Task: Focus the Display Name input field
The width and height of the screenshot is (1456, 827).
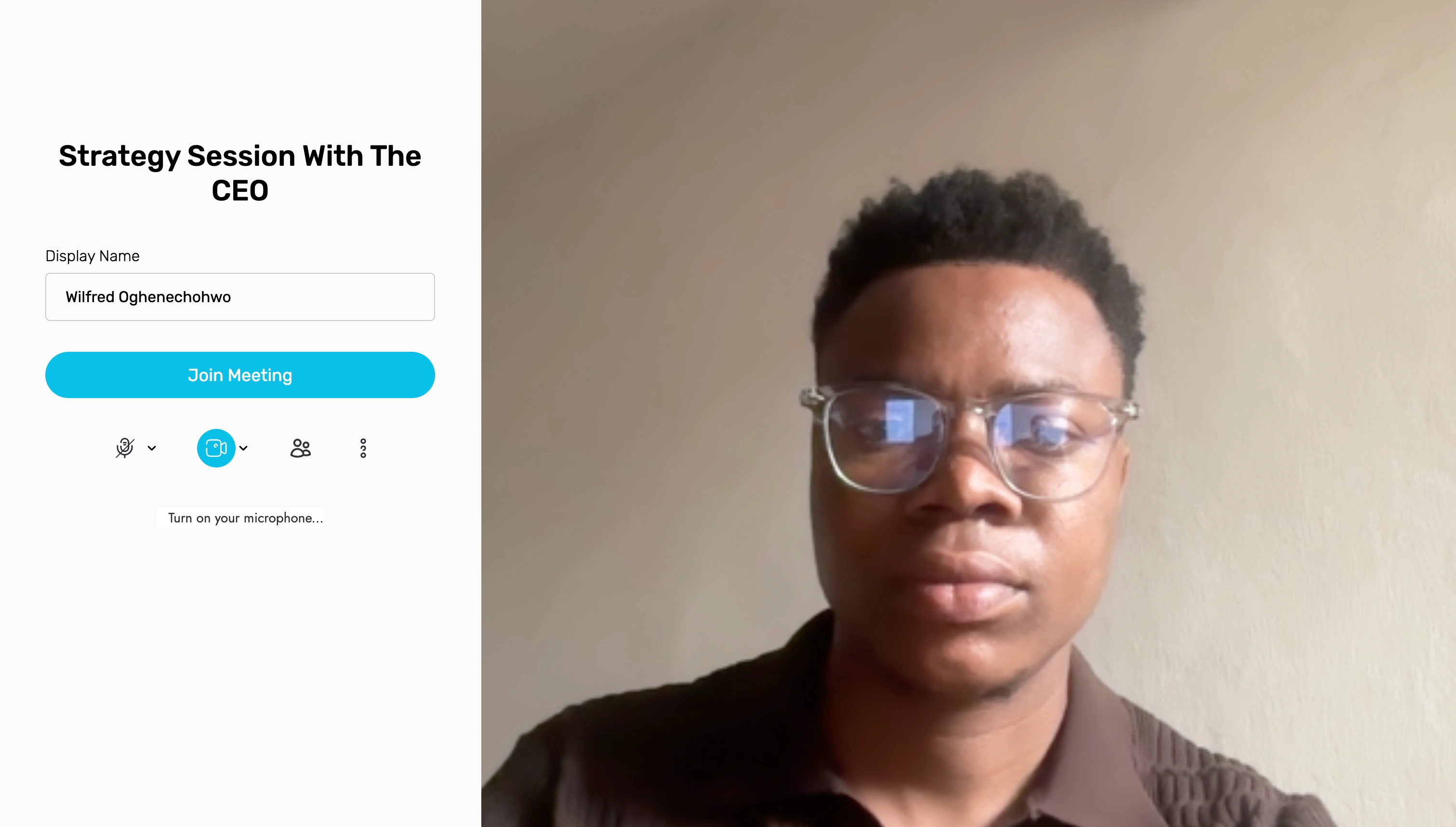Action: (240, 297)
